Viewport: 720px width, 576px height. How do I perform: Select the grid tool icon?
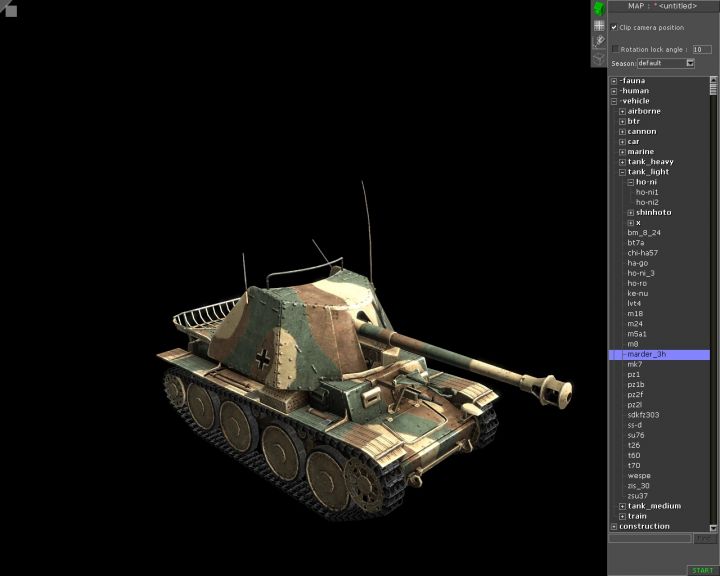599,26
